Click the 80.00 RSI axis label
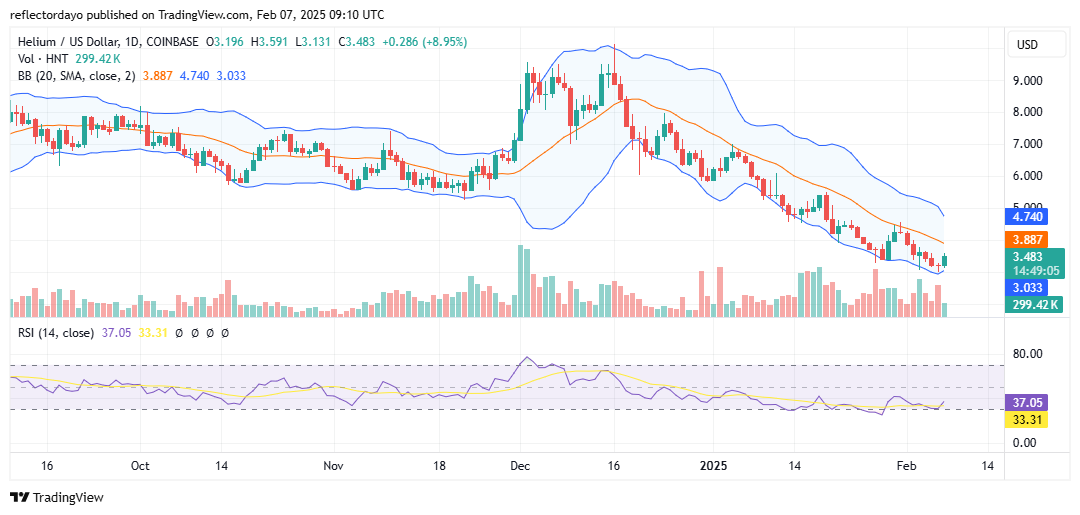The image size is (1080, 515). [x=1026, y=353]
